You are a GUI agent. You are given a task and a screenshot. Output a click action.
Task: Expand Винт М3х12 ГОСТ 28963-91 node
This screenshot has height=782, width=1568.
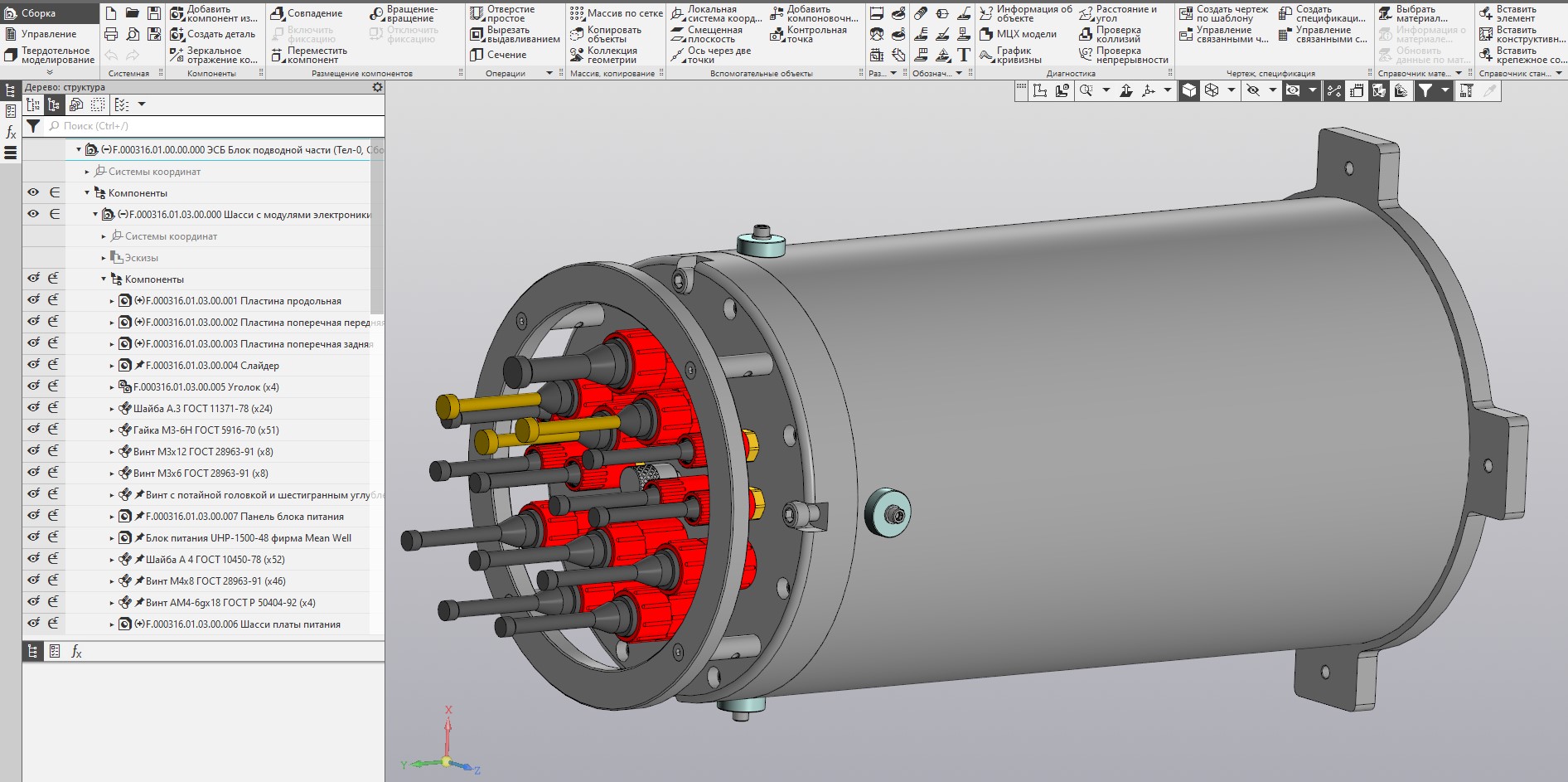pos(112,452)
